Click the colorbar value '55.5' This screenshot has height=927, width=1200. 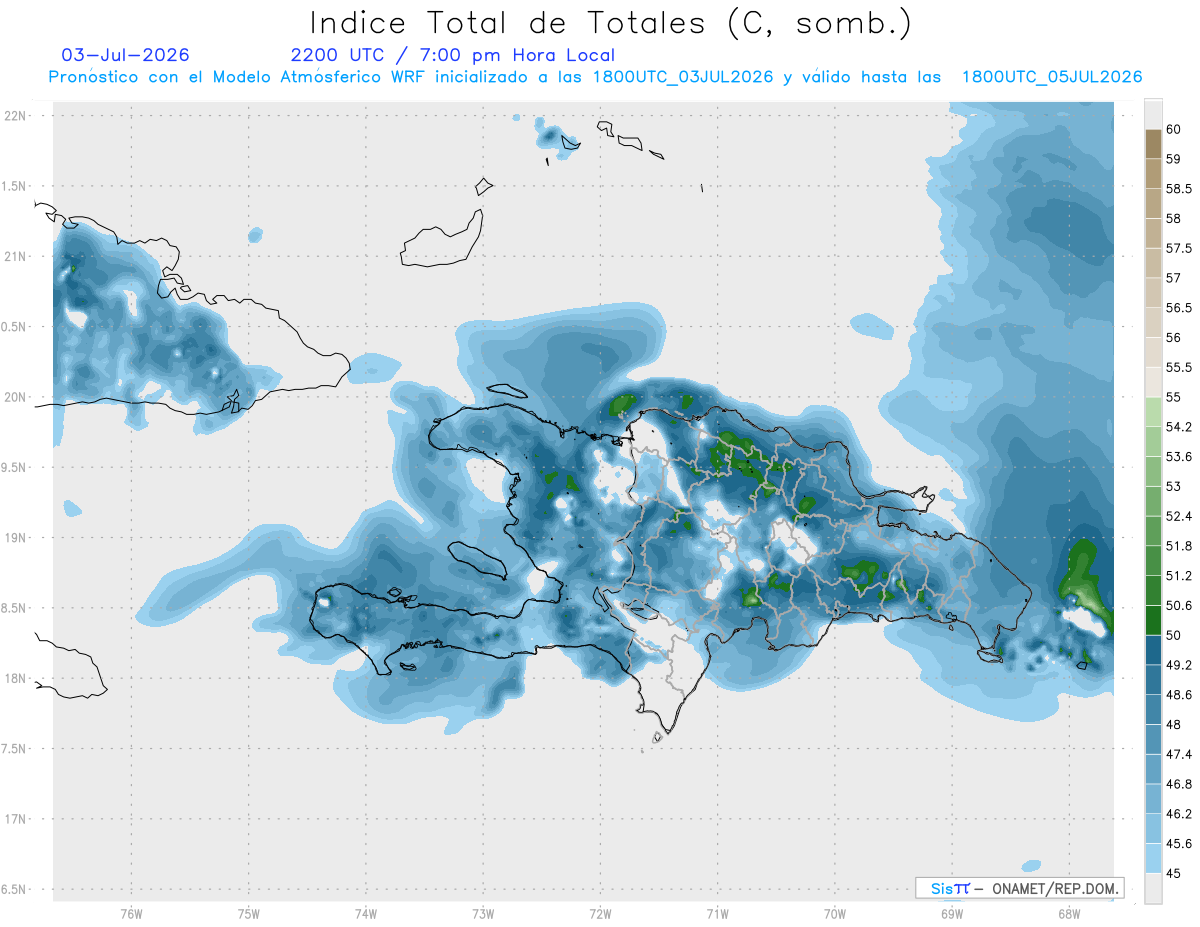(1179, 368)
